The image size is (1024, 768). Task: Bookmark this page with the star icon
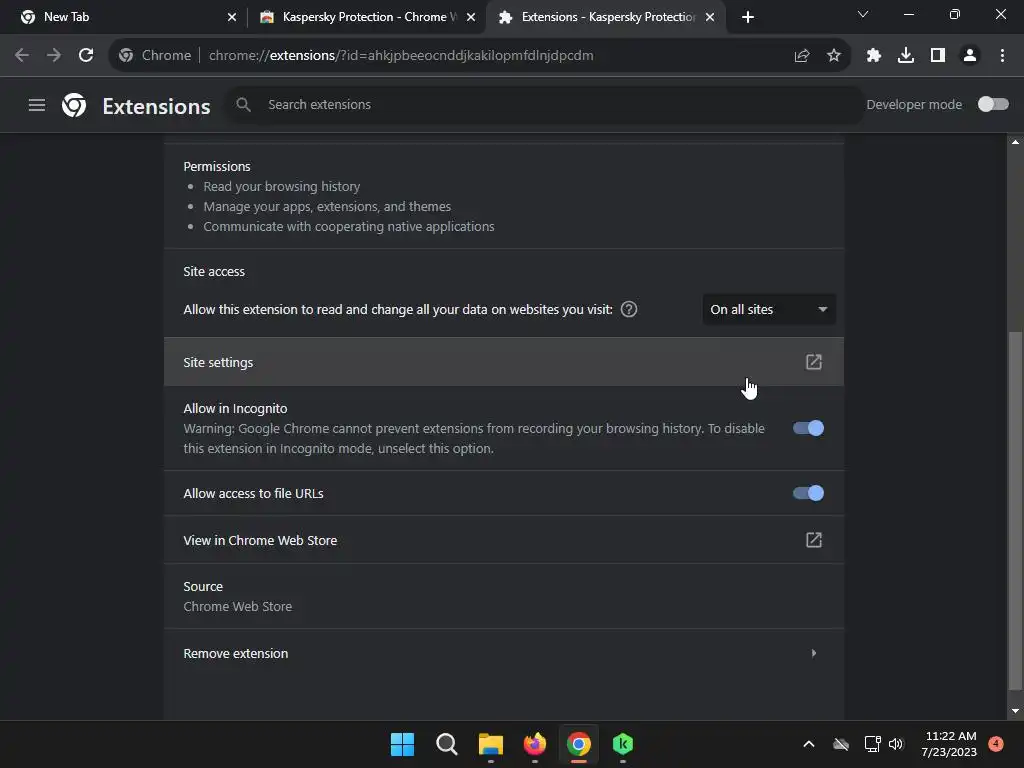click(x=834, y=56)
